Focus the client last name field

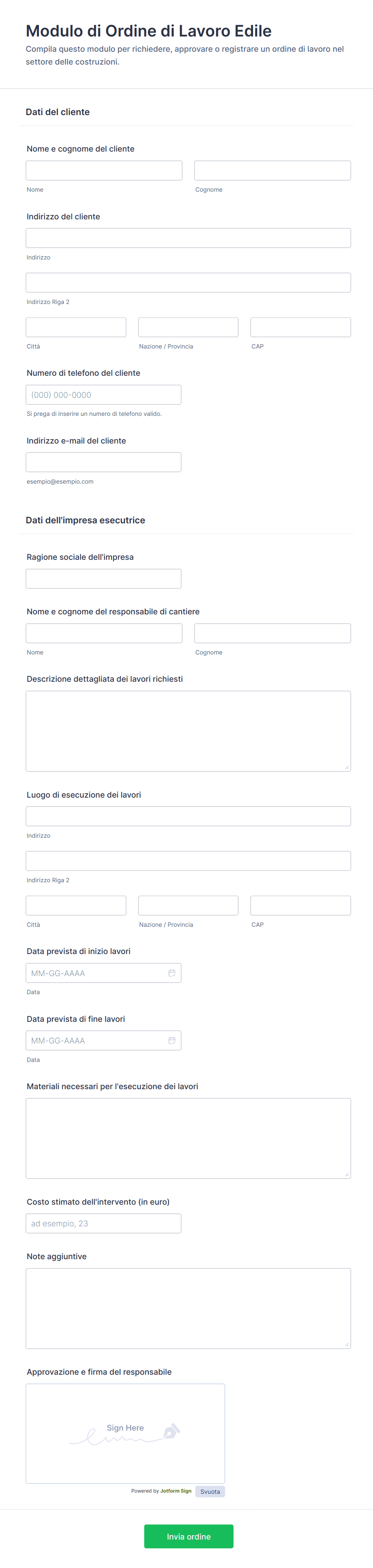point(272,170)
